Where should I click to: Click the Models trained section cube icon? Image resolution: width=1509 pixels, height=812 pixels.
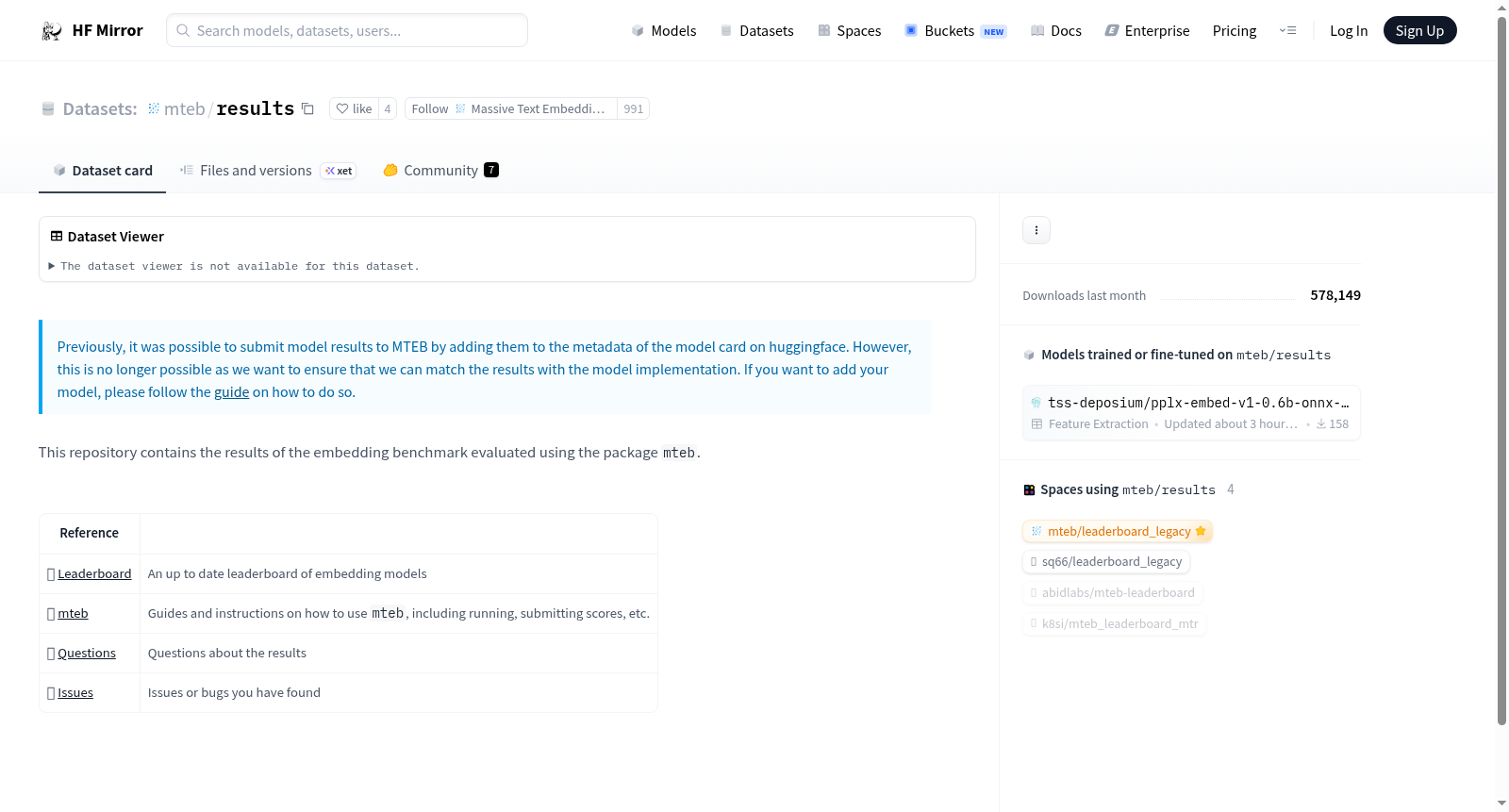coord(1029,355)
